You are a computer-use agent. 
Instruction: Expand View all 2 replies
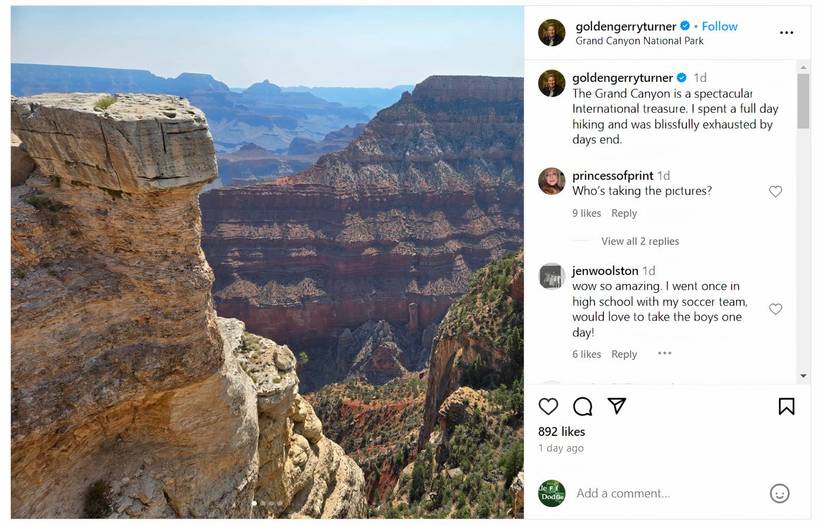click(x=639, y=241)
